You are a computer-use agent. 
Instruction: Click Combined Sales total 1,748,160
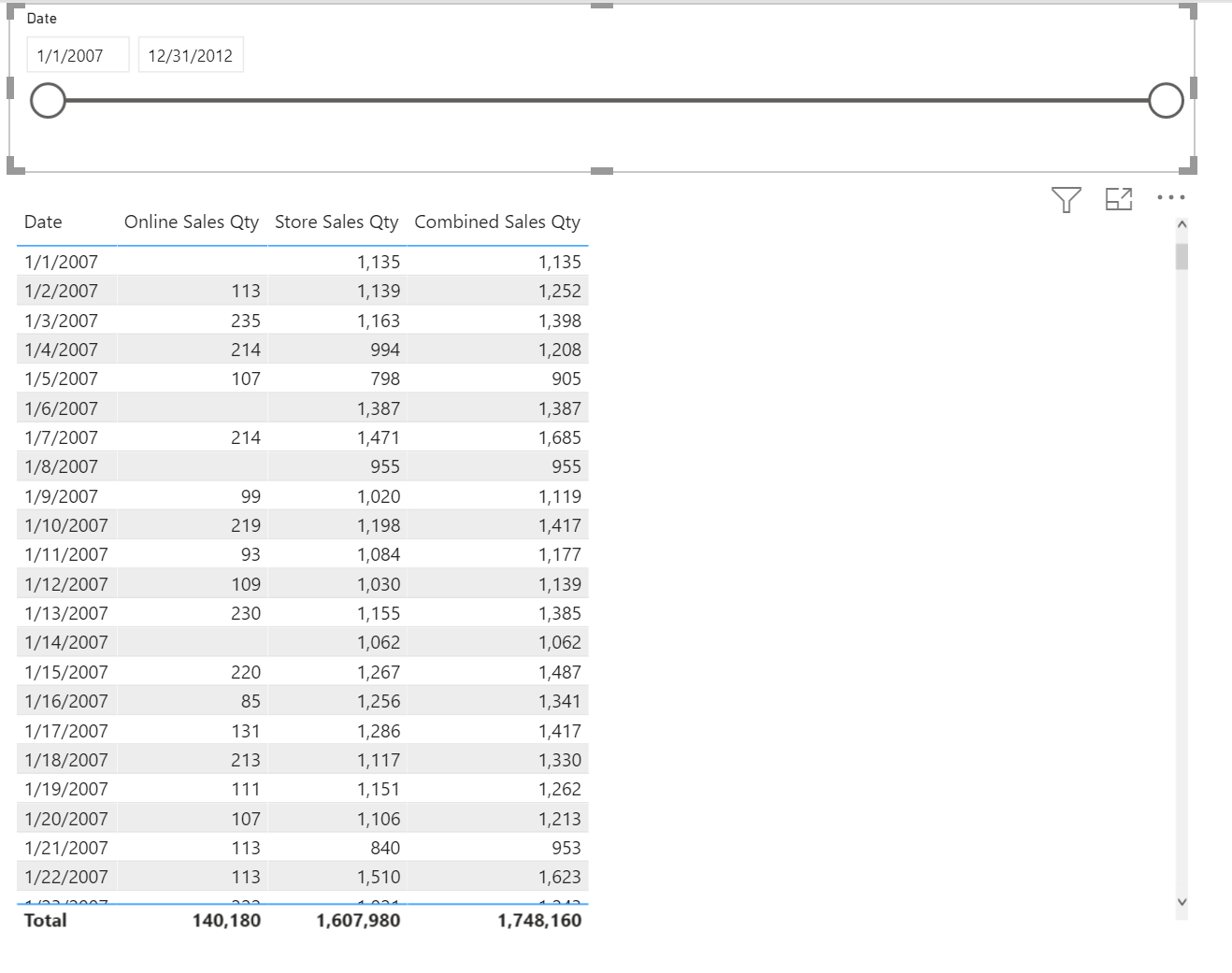coord(539,920)
